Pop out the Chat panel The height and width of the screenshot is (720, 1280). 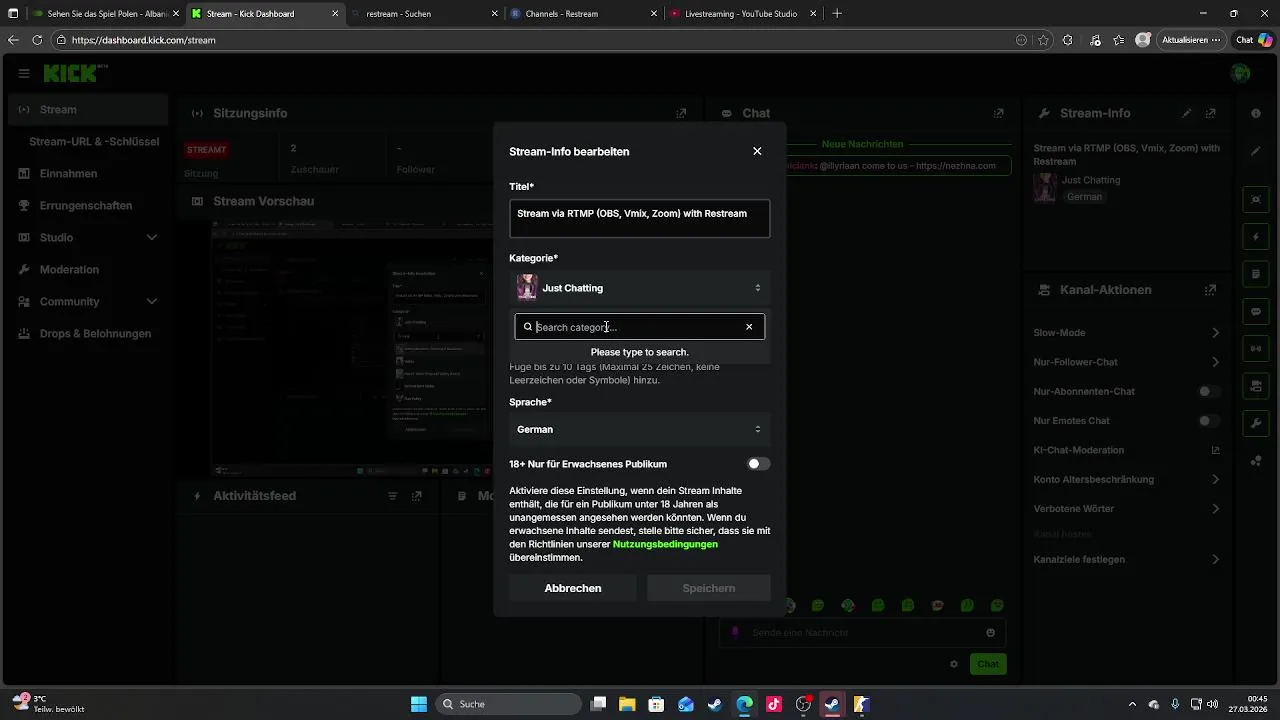(x=998, y=114)
